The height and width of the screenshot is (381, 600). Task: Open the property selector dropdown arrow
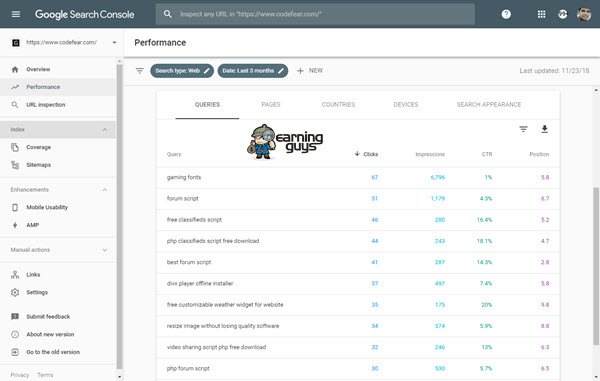(x=114, y=42)
